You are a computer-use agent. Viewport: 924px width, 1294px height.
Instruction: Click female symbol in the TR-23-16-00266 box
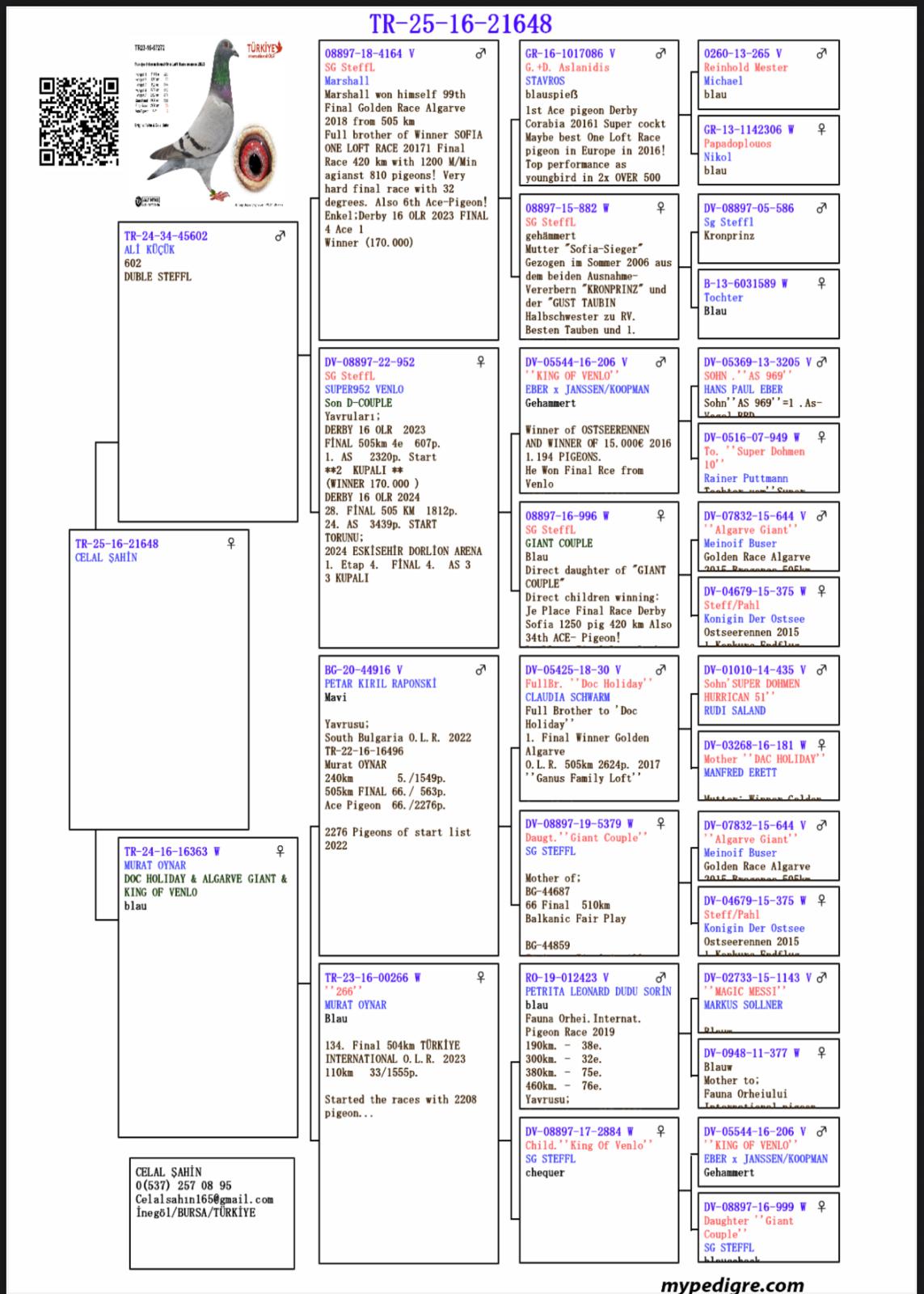tap(481, 977)
